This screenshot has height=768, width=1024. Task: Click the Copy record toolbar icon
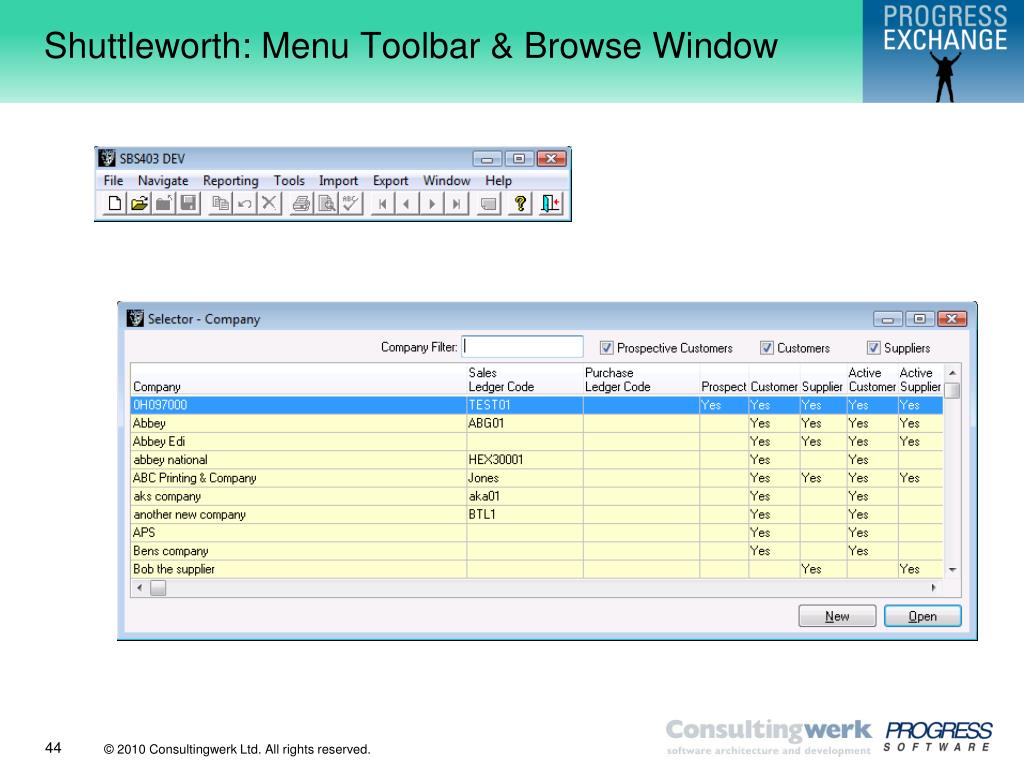(x=221, y=204)
